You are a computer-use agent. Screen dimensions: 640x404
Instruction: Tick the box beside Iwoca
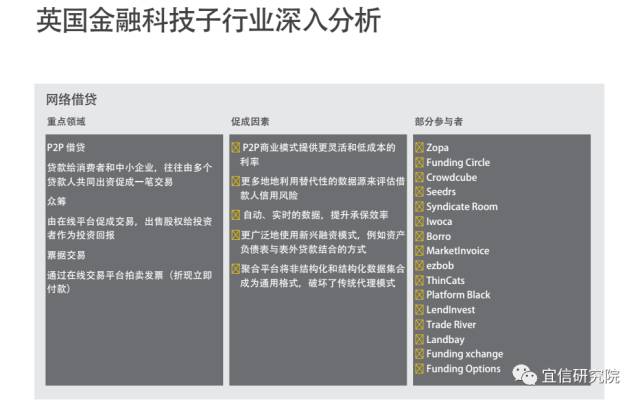click(420, 222)
